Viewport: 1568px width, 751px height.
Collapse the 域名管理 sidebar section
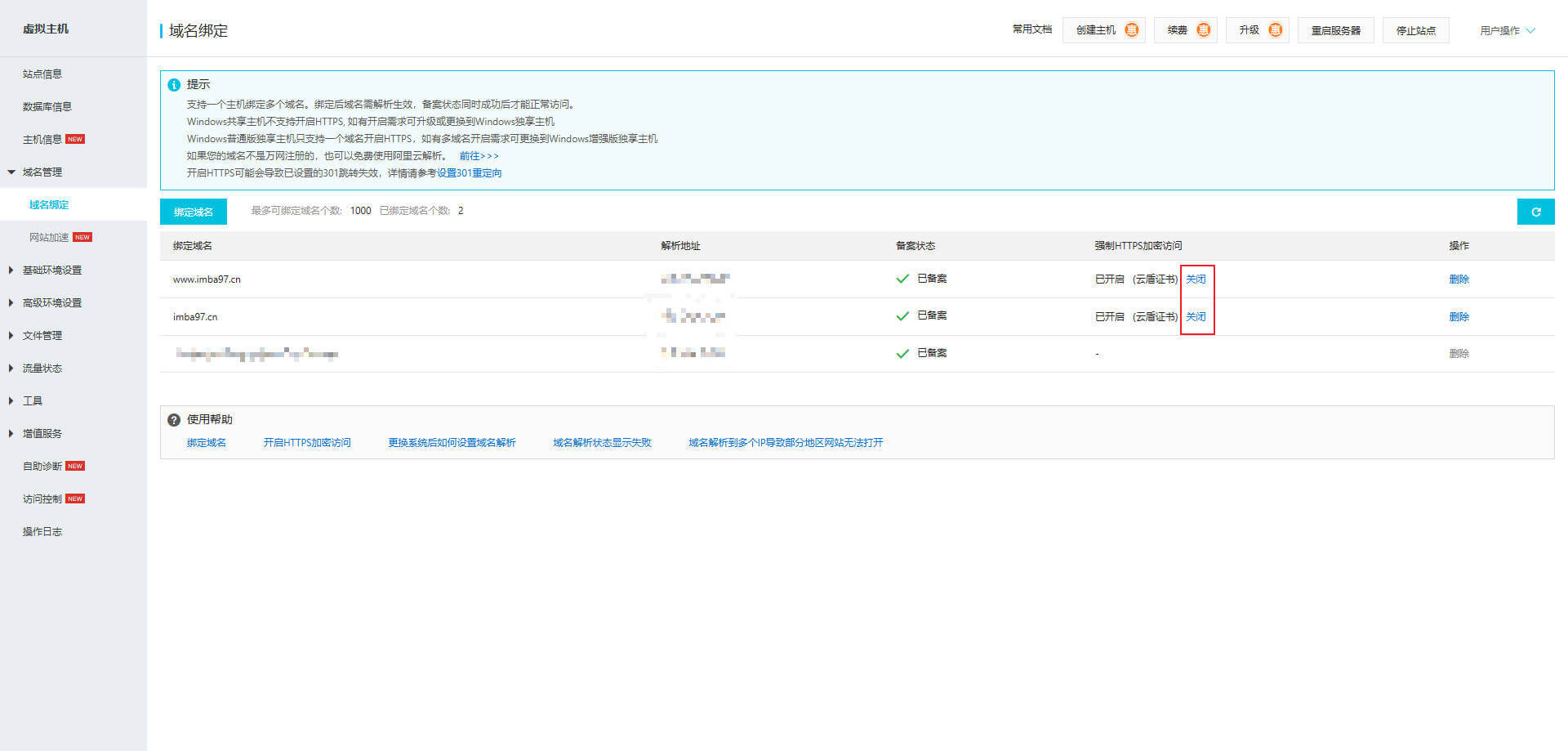tap(42, 172)
